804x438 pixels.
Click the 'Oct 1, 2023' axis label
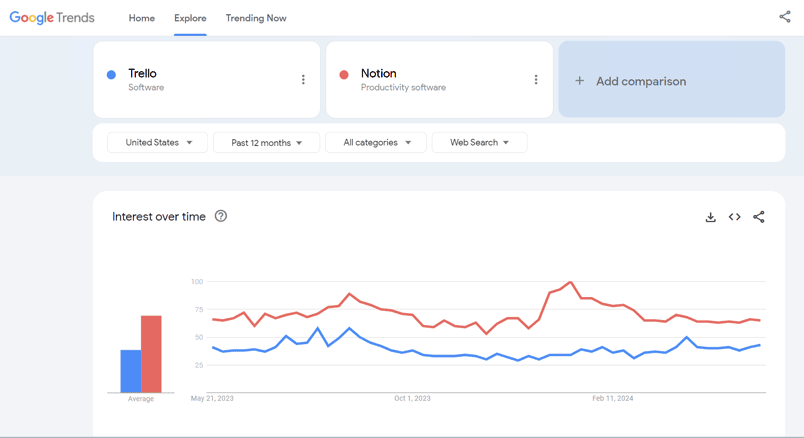coord(412,398)
